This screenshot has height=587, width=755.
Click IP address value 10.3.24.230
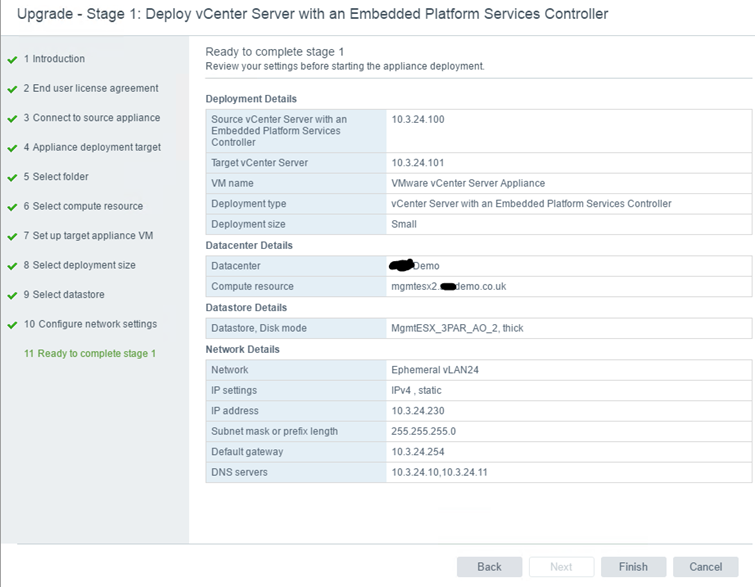coord(418,411)
